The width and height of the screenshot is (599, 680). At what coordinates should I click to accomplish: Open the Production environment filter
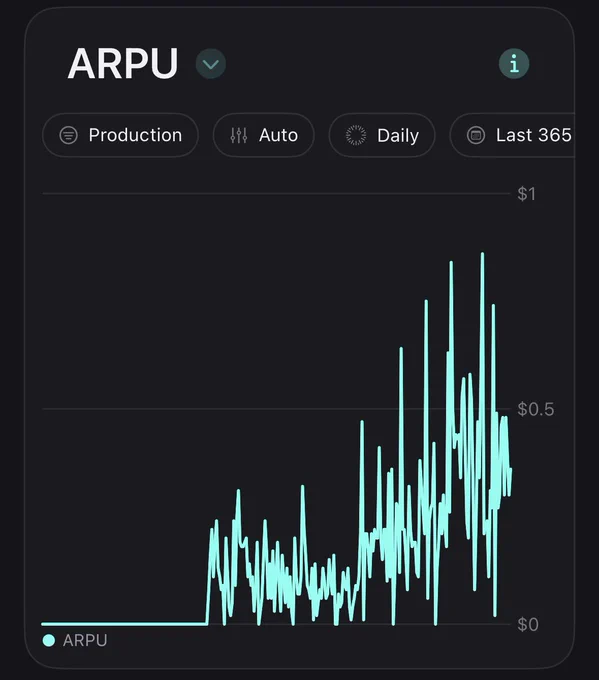[x=121, y=135]
